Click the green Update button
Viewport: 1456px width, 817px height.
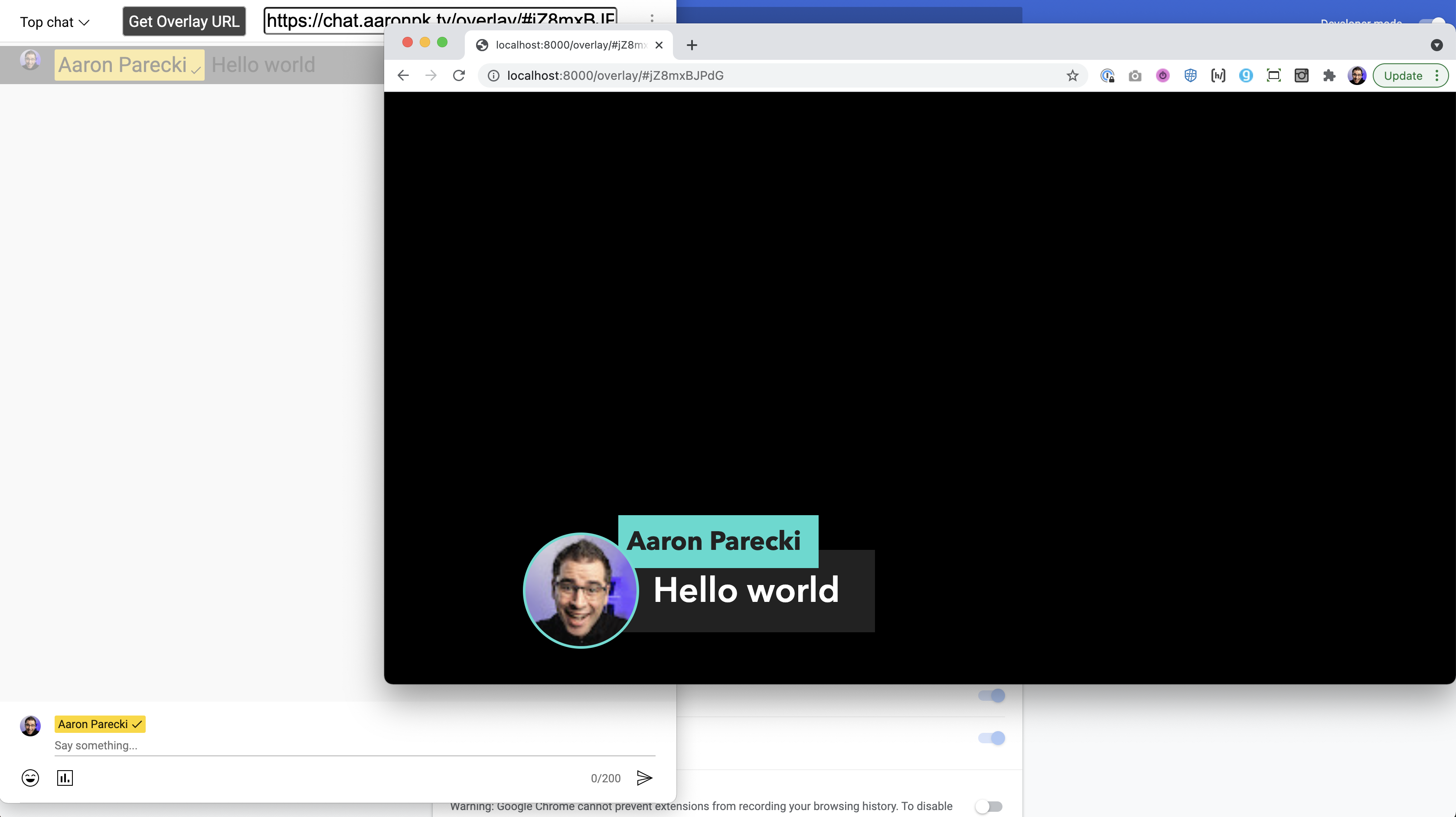pyautogui.click(x=1402, y=76)
